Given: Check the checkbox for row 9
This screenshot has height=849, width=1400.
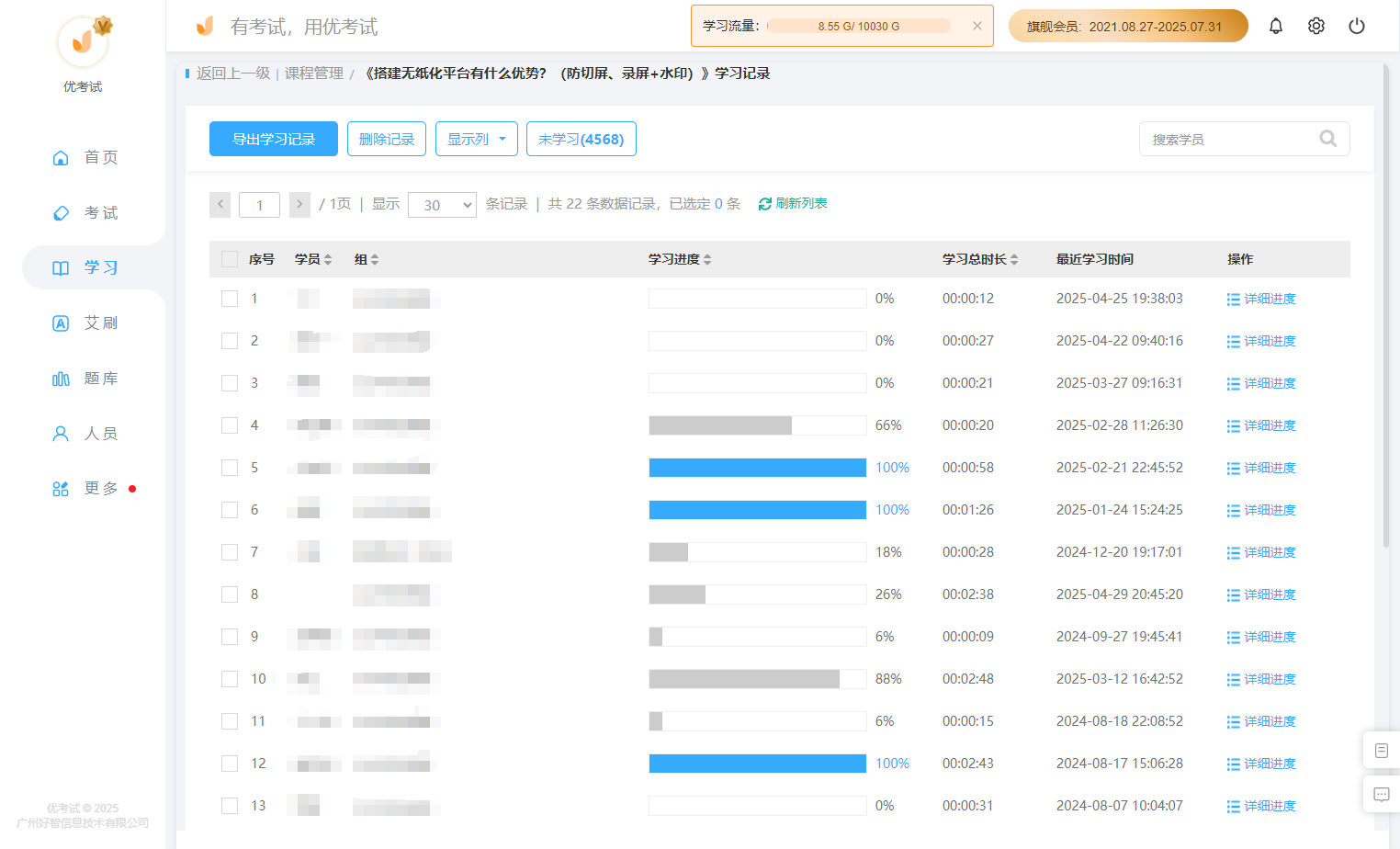Looking at the screenshot, I should pyautogui.click(x=230, y=637).
